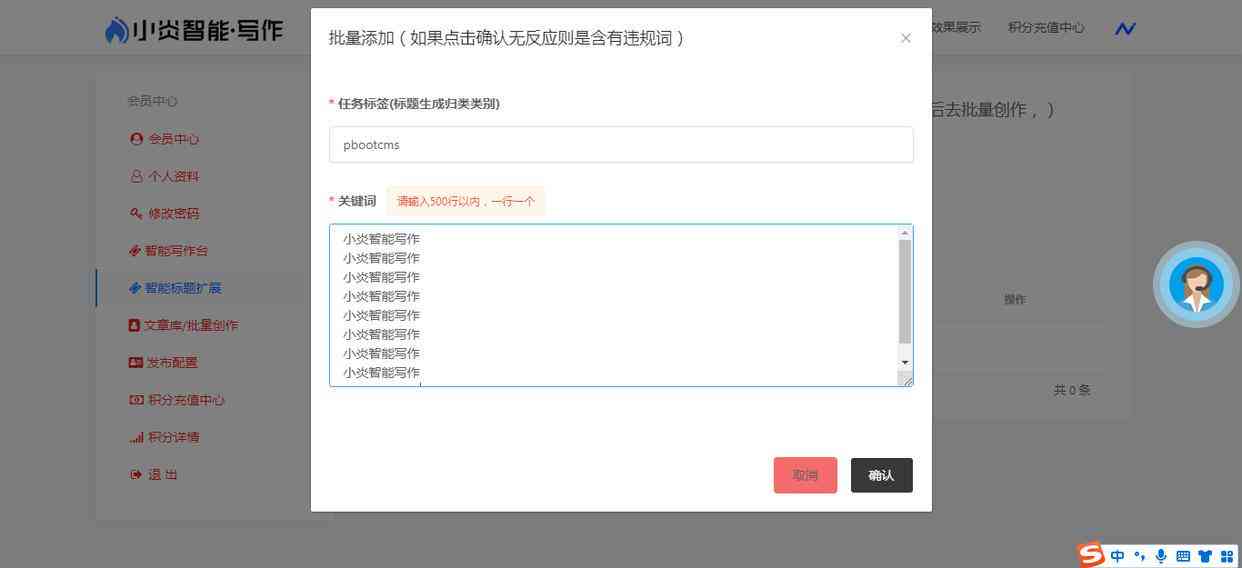Screen dimensions: 1242x568
Task: Click the 文章库/批量创作 sidebar icon
Action: click(x=134, y=325)
